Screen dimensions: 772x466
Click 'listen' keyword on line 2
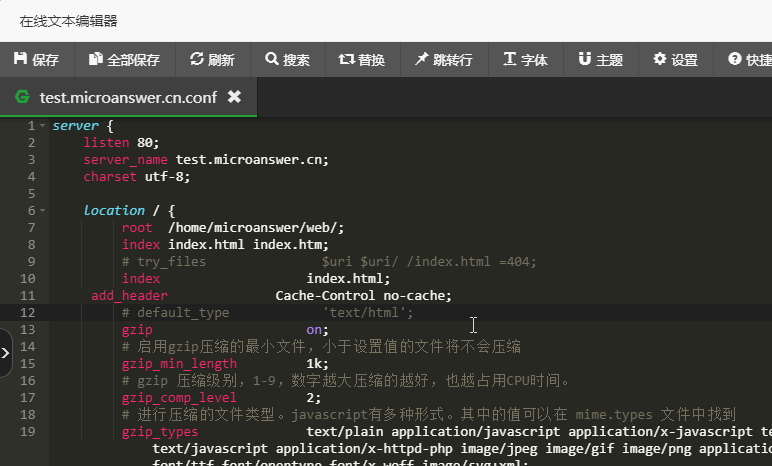click(106, 143)
